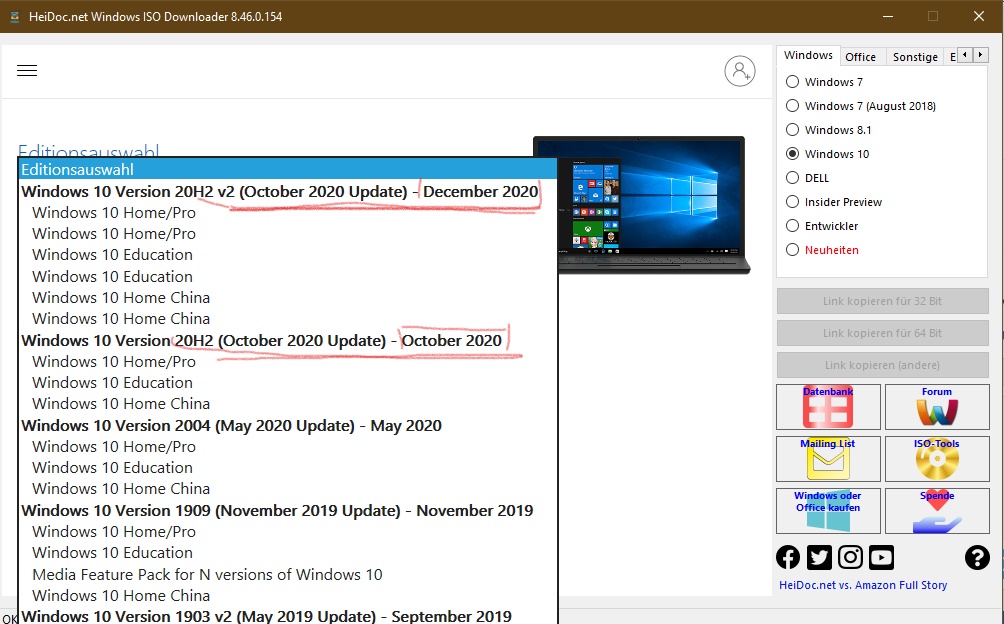Switch to the Sonstige tab

click(x=915, y=57)
